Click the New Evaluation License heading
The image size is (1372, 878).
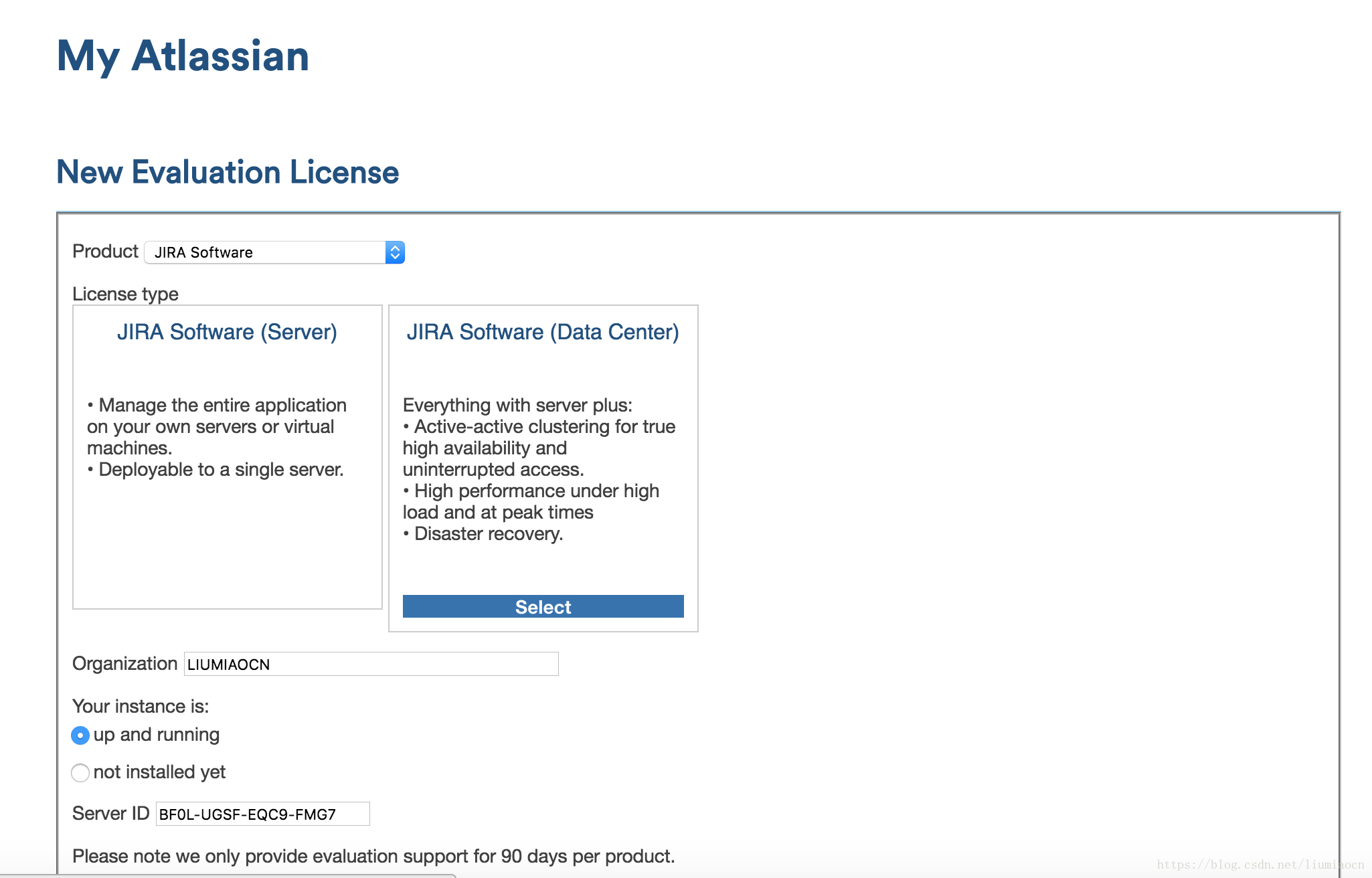(x=228, y=172)
